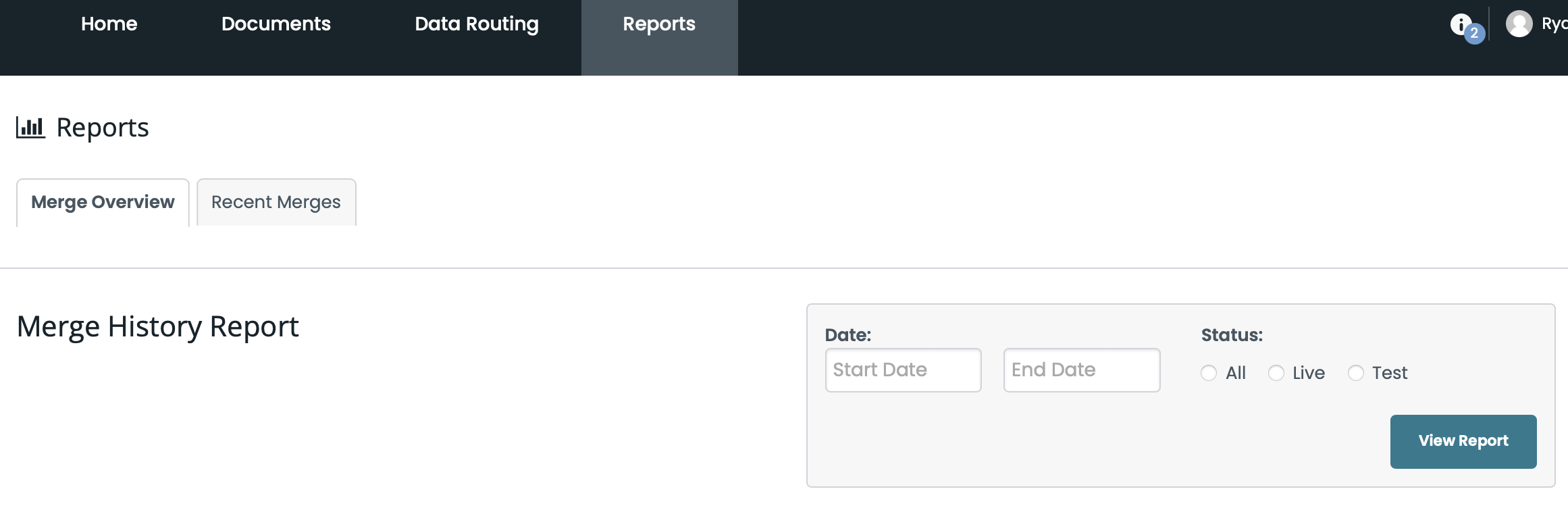This screenshot has width=1568, height=508.
Task: Switch to the Merge Overview tab
Action: point(103,202)
